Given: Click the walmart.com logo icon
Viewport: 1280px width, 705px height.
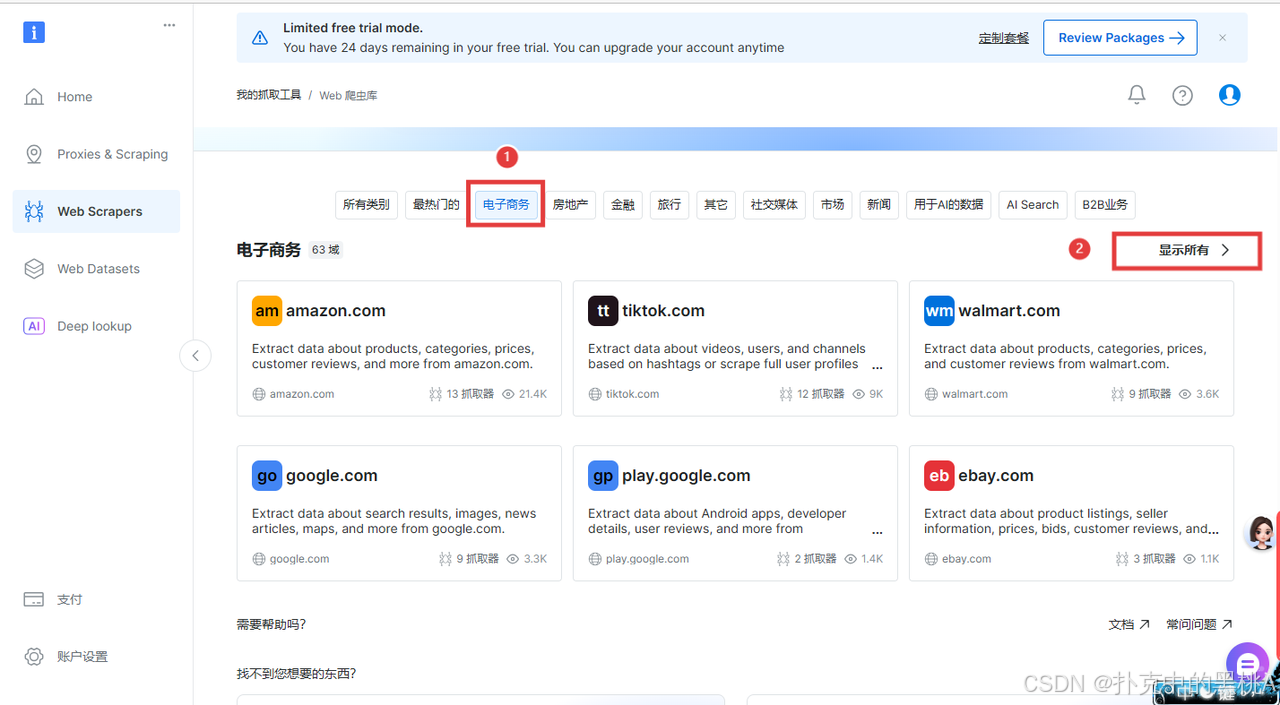Looking at the screenshot, I should pyautogui.click(x=939, y=311).
